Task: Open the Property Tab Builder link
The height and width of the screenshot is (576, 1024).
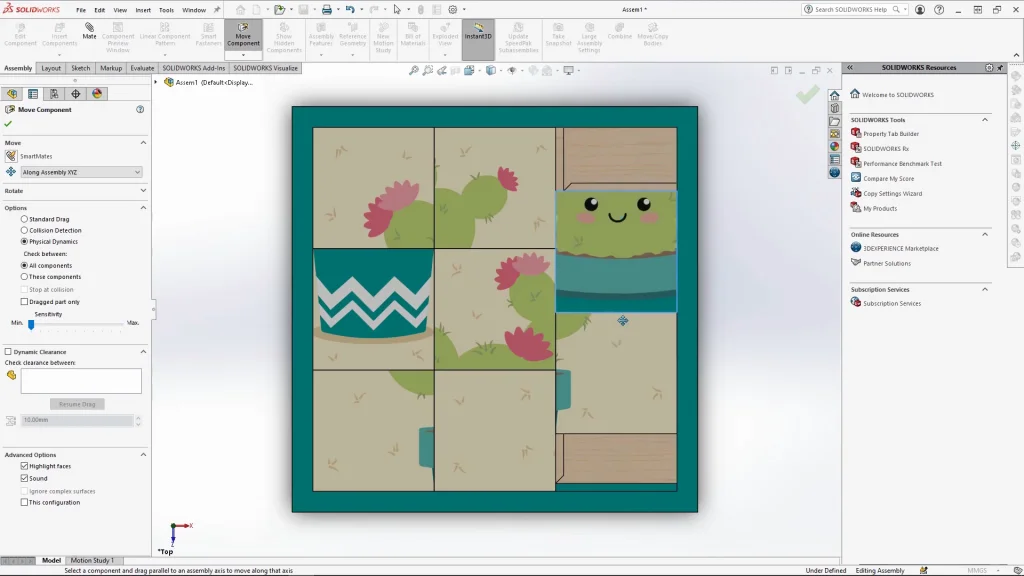Action: tap(890, 134)
